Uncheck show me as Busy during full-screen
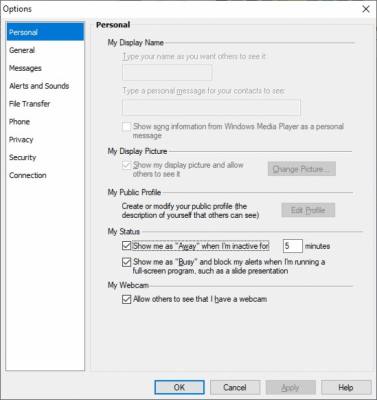 click(x=126, y=262)
